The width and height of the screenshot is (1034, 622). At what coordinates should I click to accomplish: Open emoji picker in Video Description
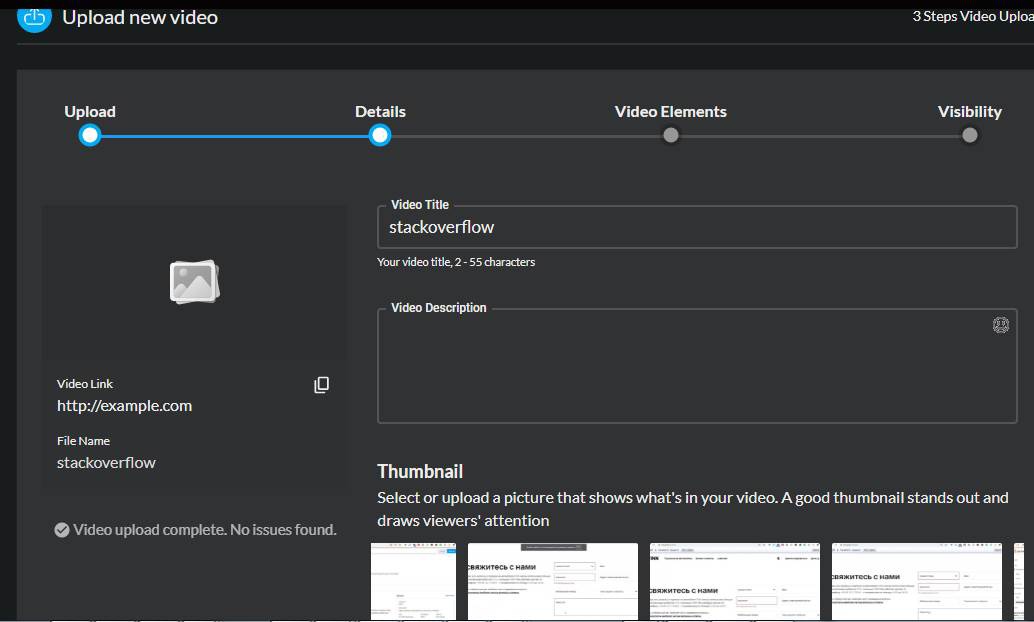click(1000, 325)
